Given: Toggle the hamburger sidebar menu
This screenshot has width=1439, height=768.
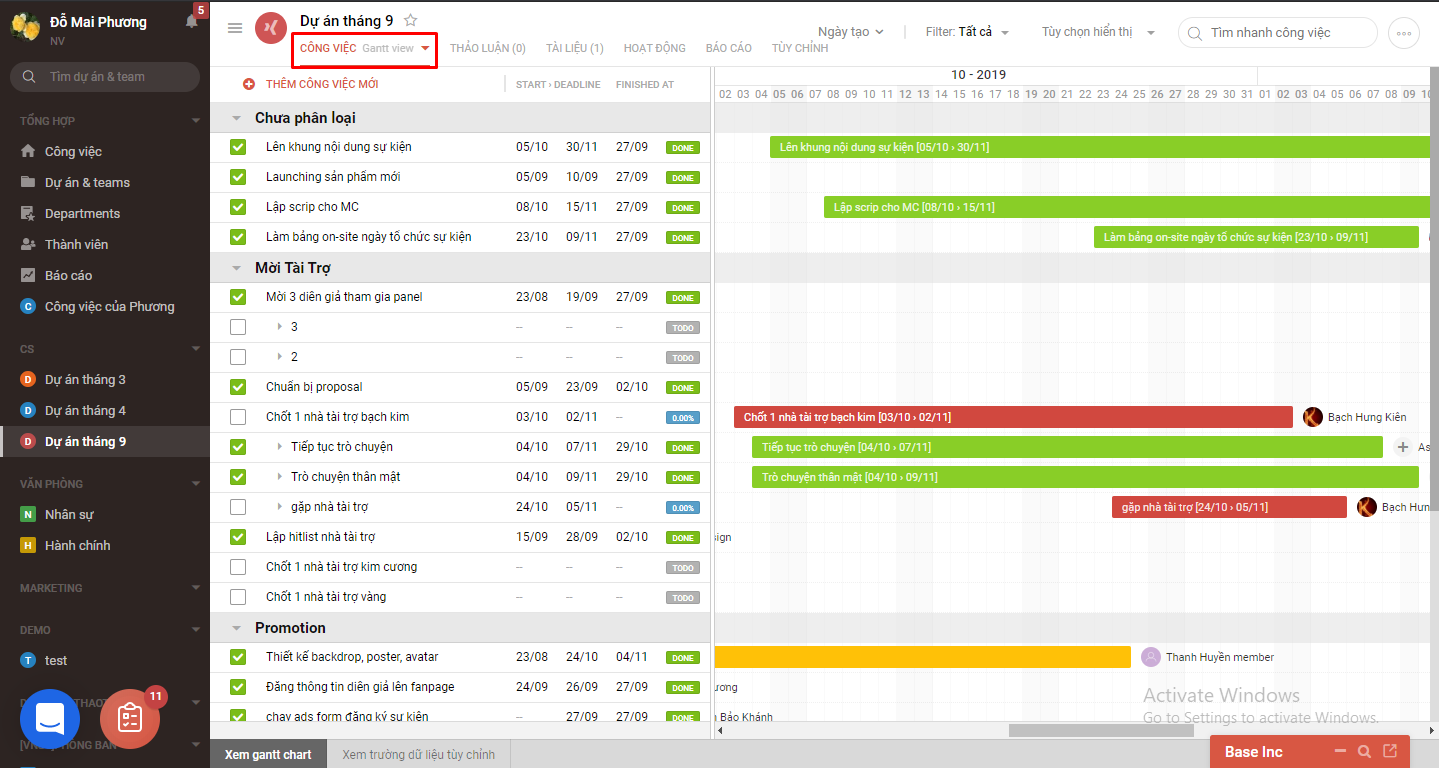Looking at the screenshot, I should coord(235,28).
